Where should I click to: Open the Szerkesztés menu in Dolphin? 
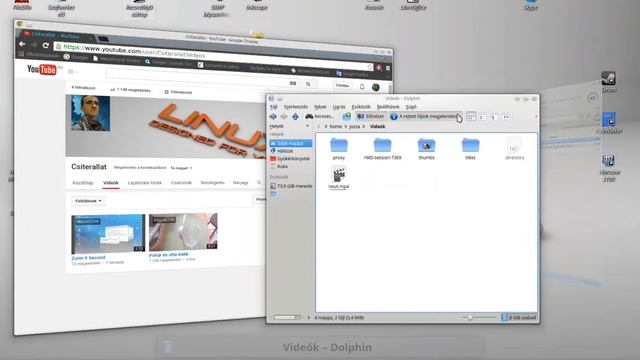[296, 107]
